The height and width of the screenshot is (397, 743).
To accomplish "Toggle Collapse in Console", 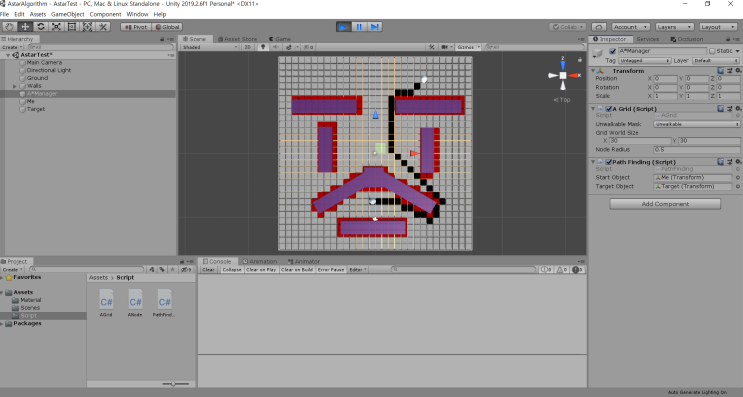I will [x=232, y=270].
